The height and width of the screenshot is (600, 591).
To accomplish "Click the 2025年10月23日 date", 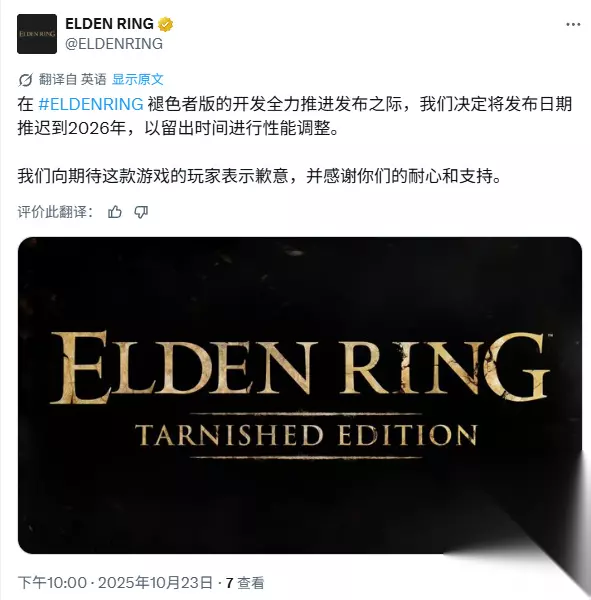I will (x=155, y=583).
